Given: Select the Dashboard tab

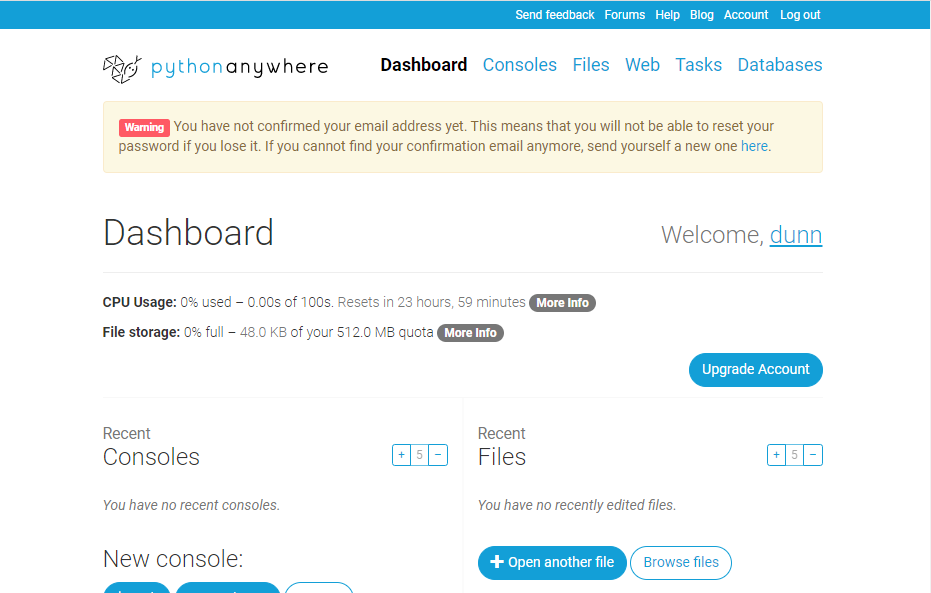Looking at the screenshot, I should (x=424, y=65).
